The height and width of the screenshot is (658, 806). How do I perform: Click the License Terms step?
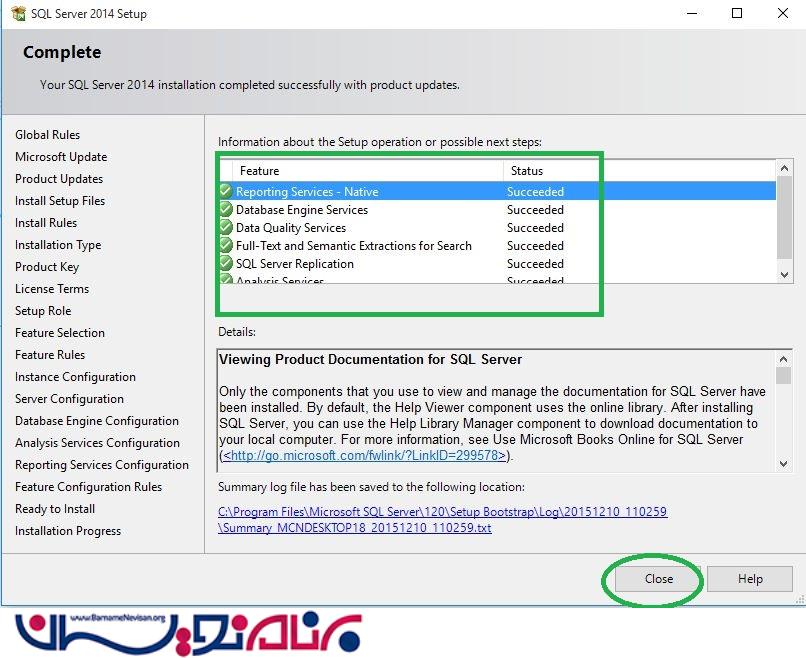(52, 289)
